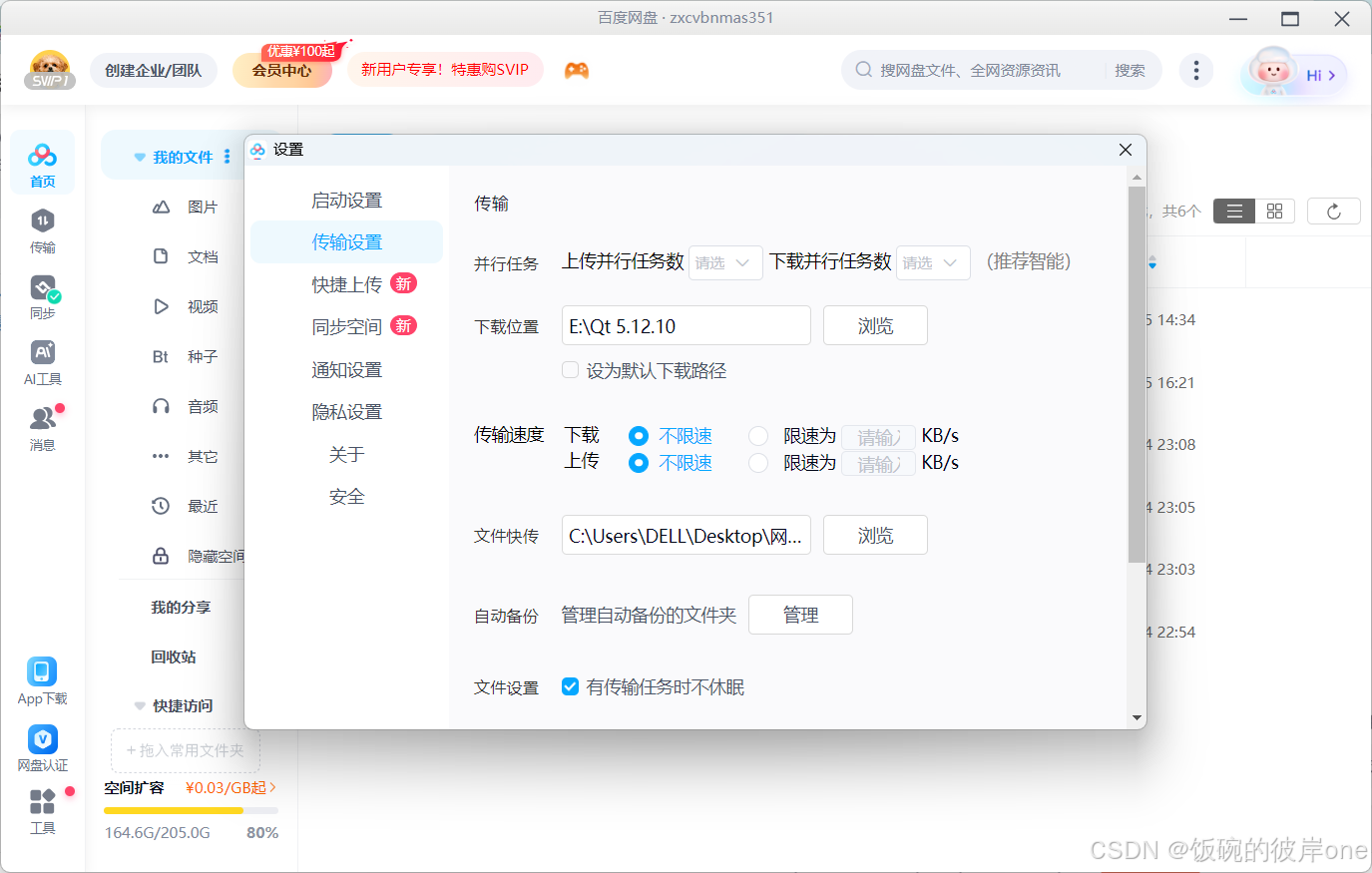Viewport: 1372px width, 873px height.
Task: Open 种子 Bt torrents category
Action: tap(185, 356)
